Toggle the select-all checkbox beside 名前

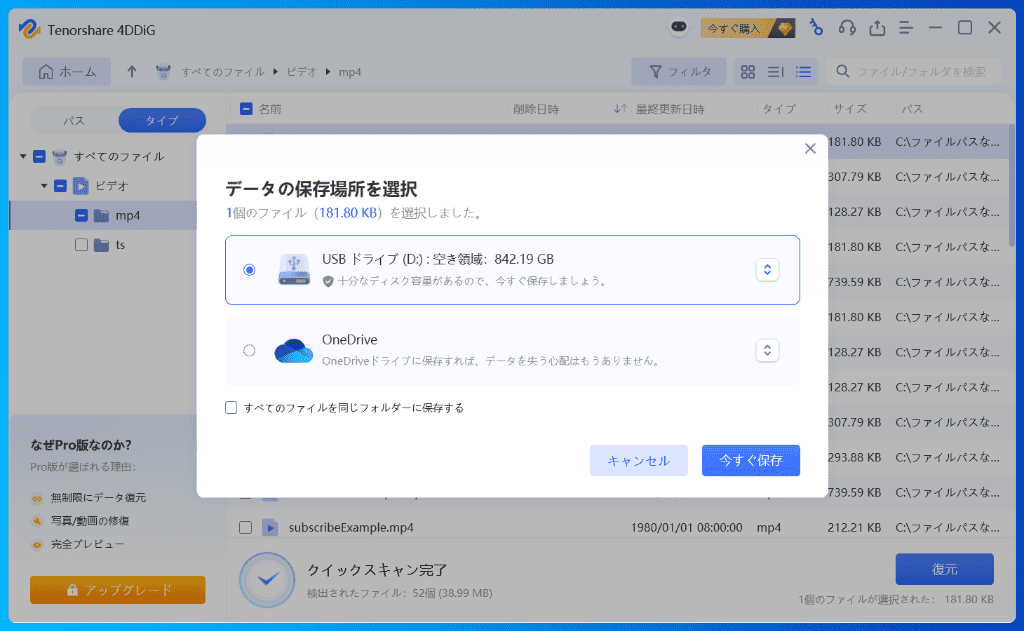point(246,108)
